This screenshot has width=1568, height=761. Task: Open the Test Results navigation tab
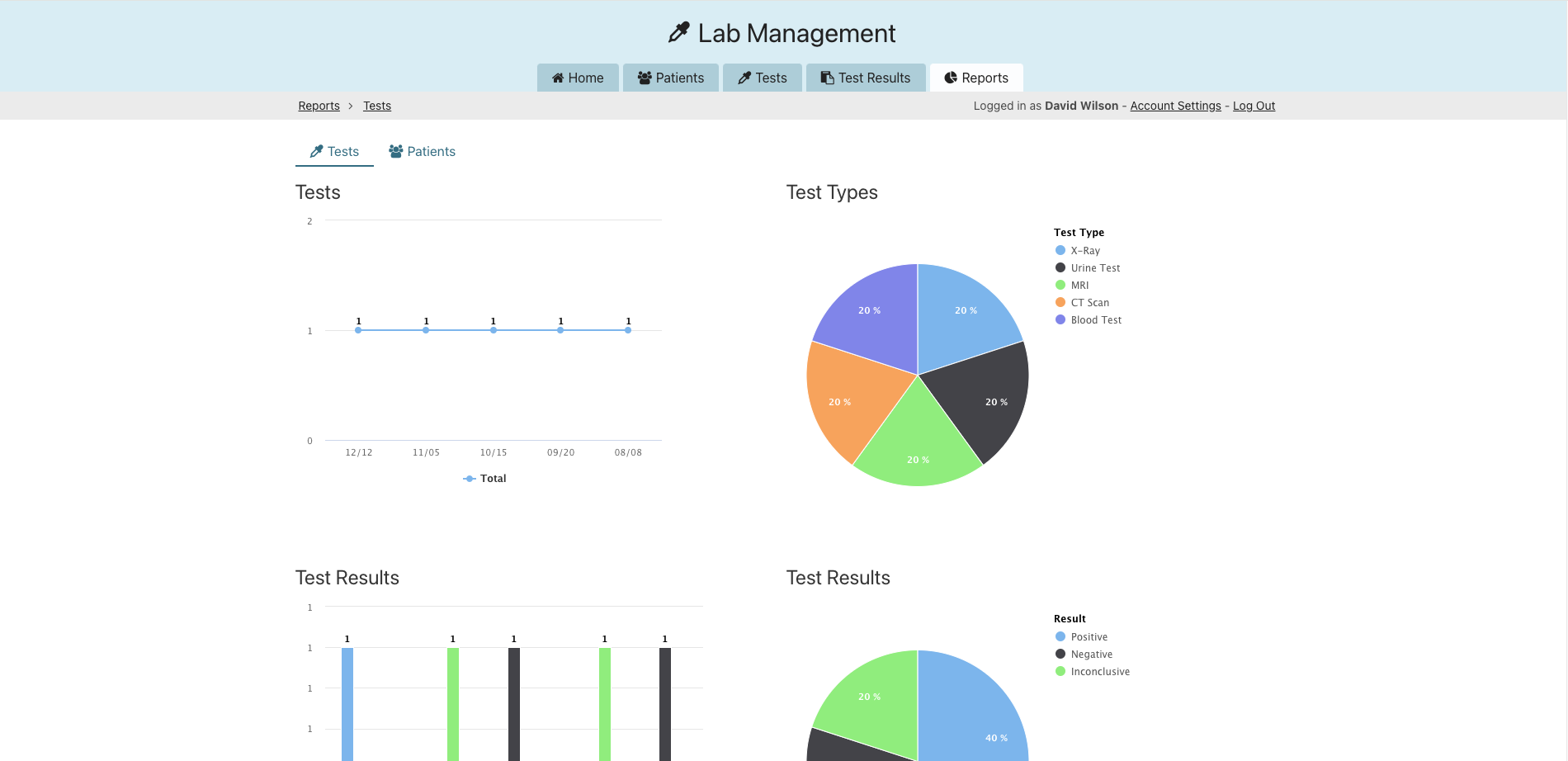click(x=866, y=78)
